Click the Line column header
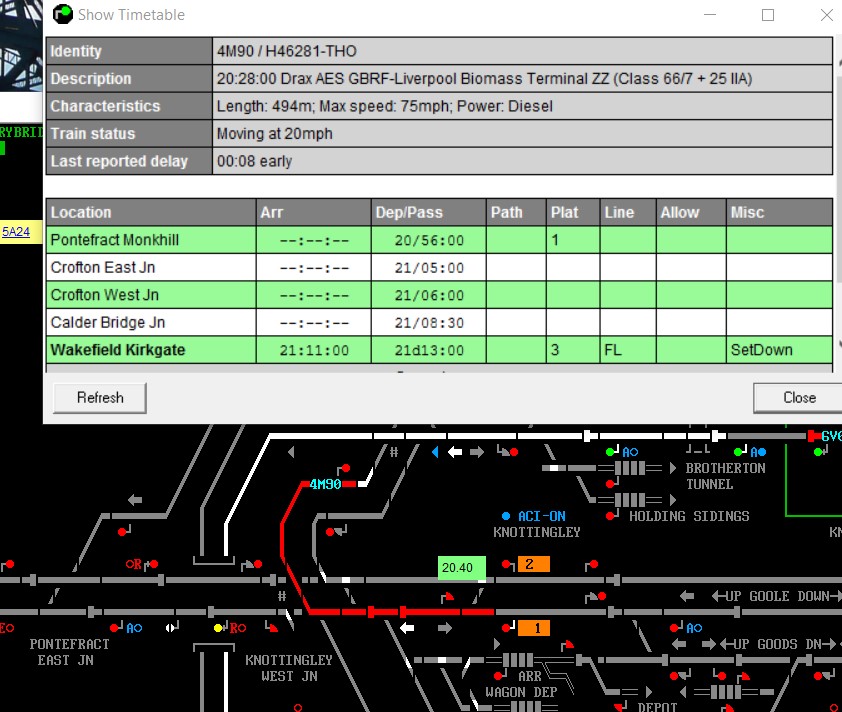 pos(628,213)
